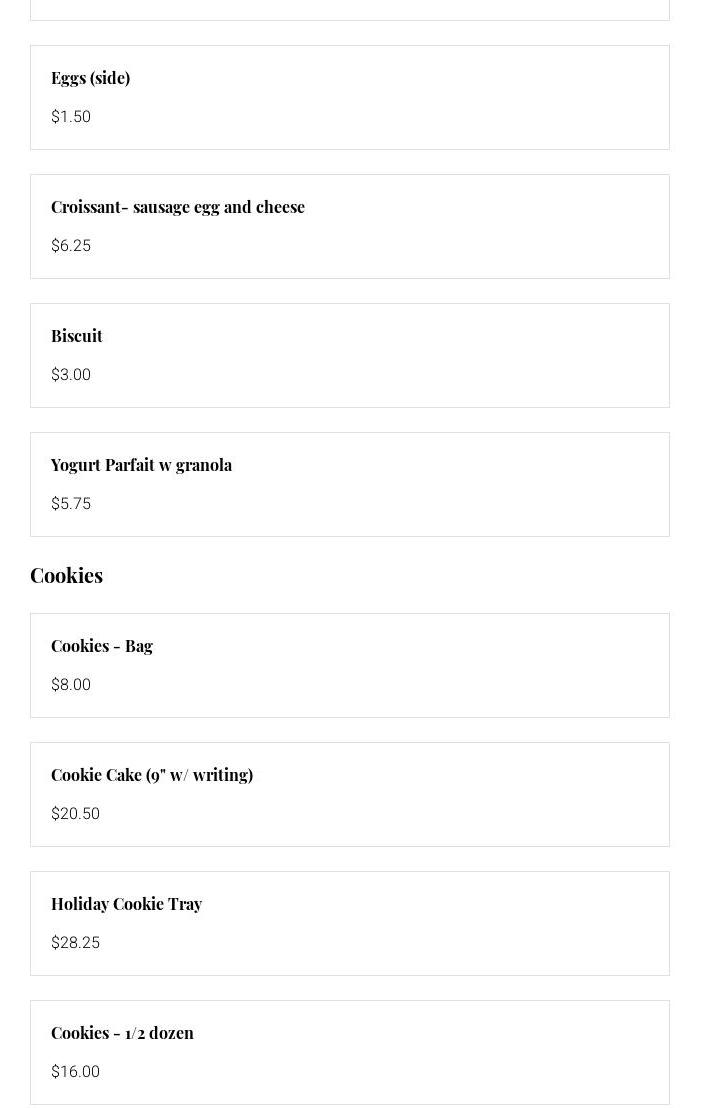Click empty space in Holiday Cookie Tray card
This screenshot has height=1108, width=705.
[450, 924]
